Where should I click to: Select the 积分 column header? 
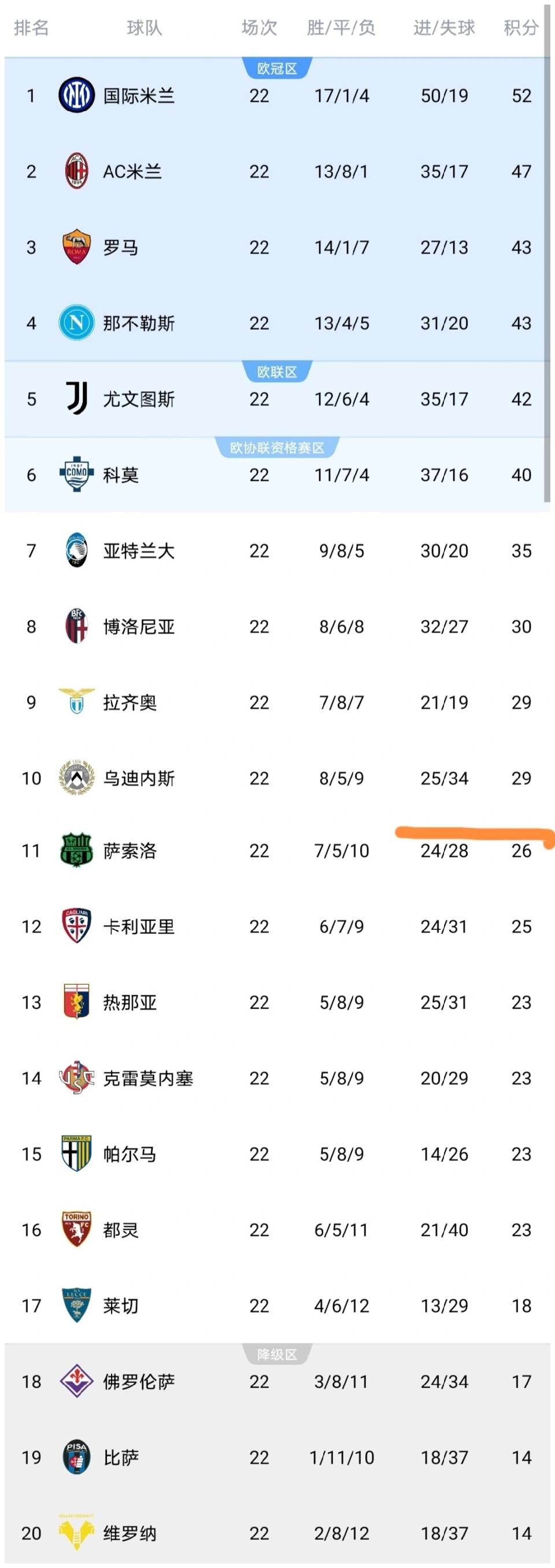coord(521,28)
